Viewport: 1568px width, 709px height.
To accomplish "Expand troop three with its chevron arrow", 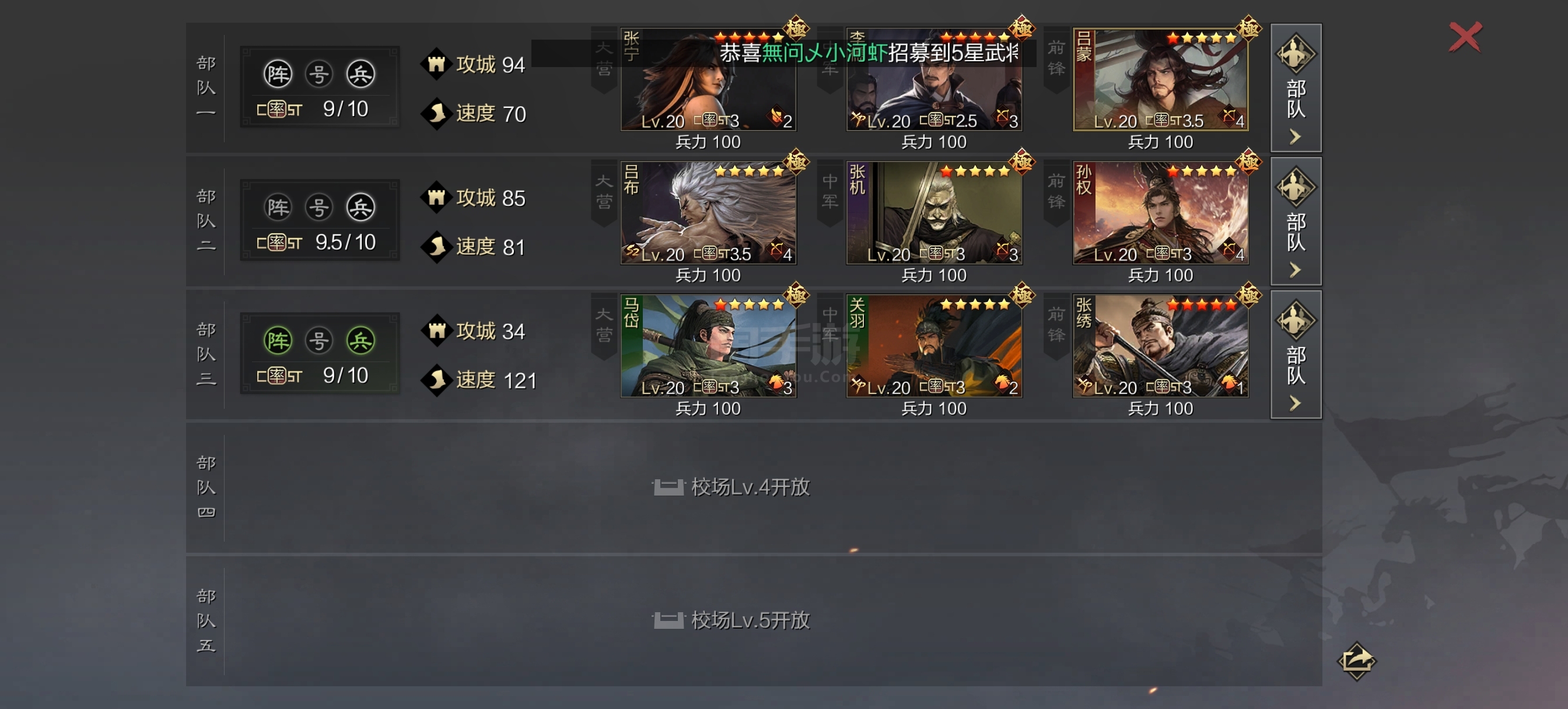I will (x=1296, y=403).
